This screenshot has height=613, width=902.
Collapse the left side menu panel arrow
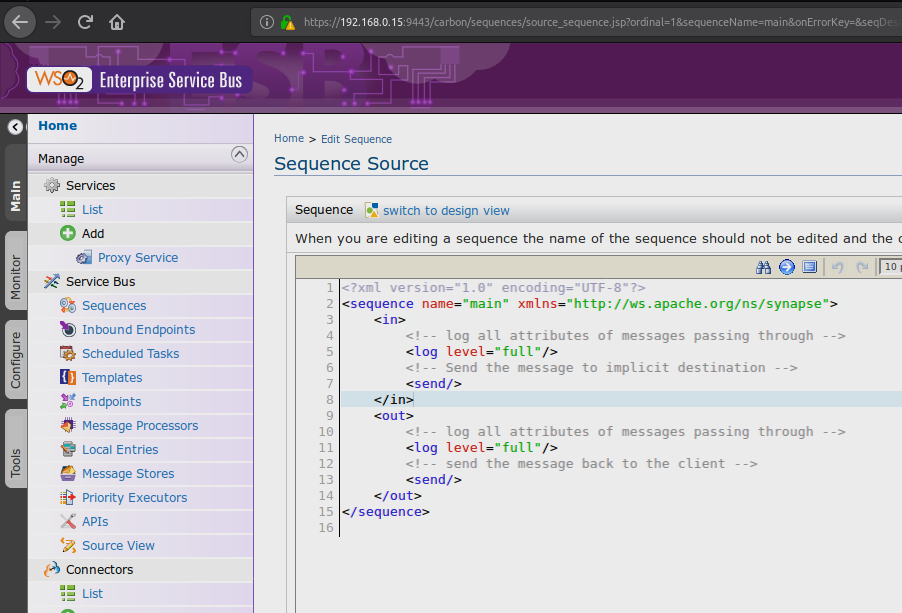[x=15, y=127]
